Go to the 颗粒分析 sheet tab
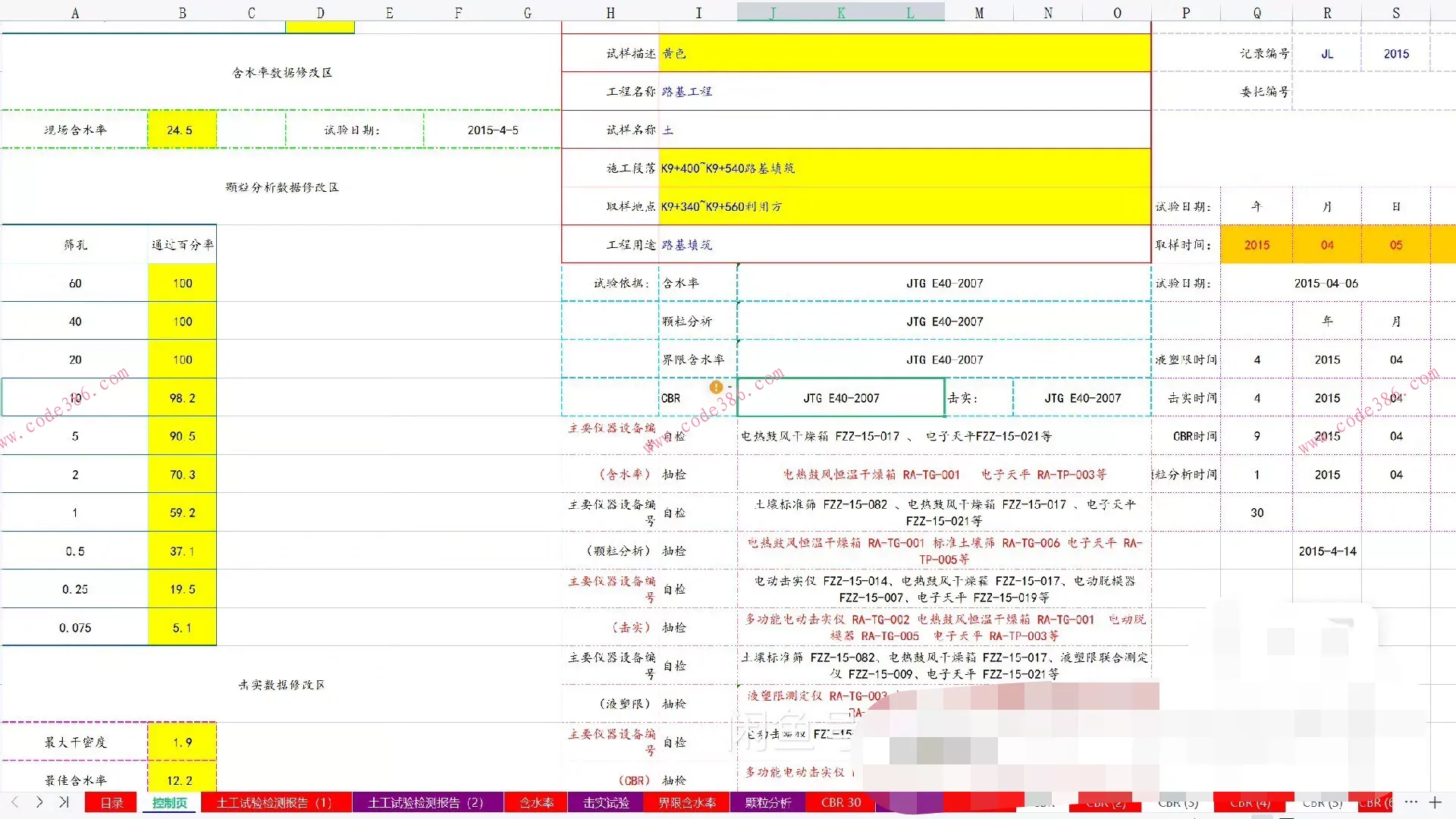 coord(767,802)
